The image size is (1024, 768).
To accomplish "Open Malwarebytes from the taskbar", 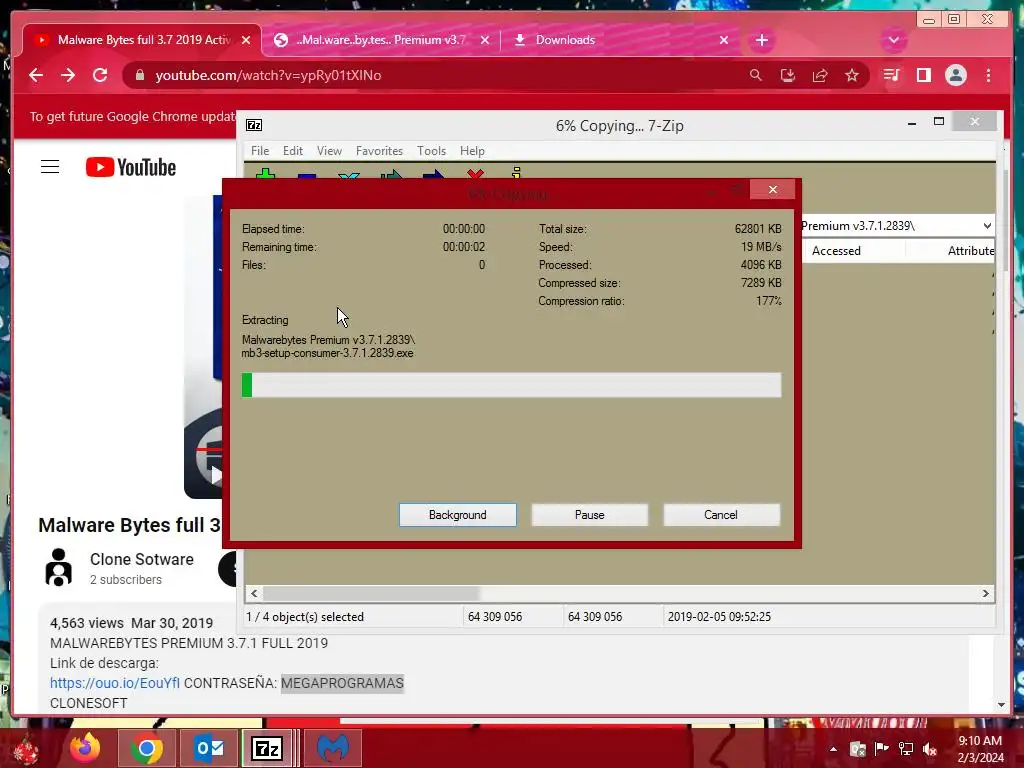I will click(x=333, y=748).
